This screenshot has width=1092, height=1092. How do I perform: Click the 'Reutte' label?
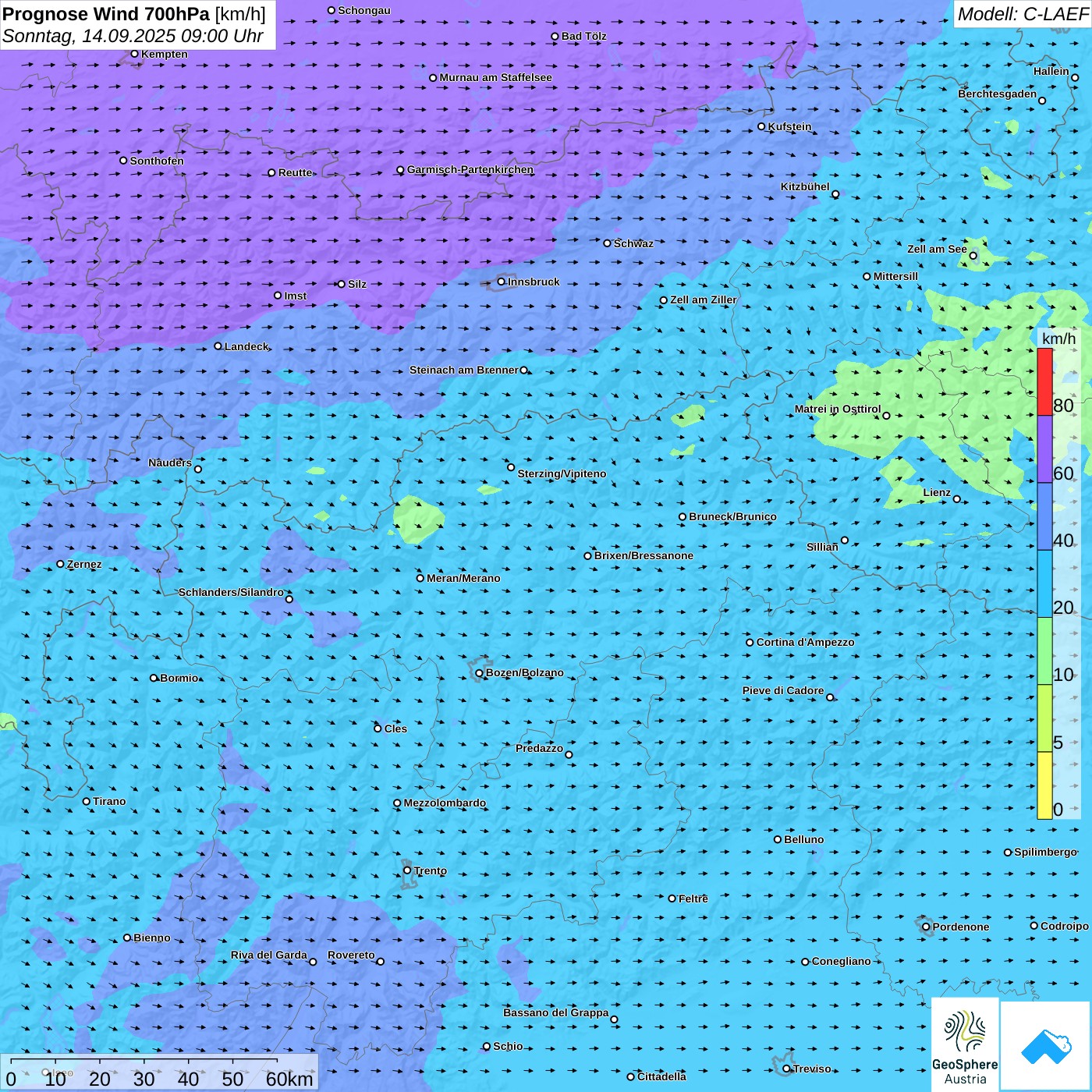pos(296,172)
